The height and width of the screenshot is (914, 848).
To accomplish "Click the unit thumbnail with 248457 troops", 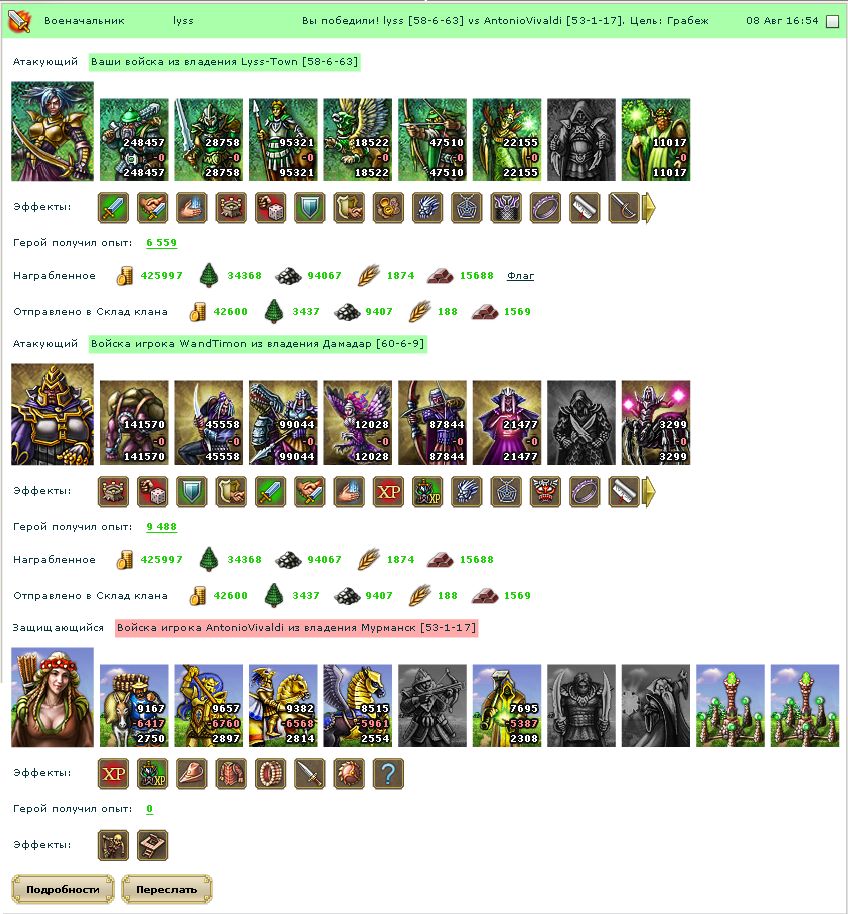I will (x=134, y=140).
